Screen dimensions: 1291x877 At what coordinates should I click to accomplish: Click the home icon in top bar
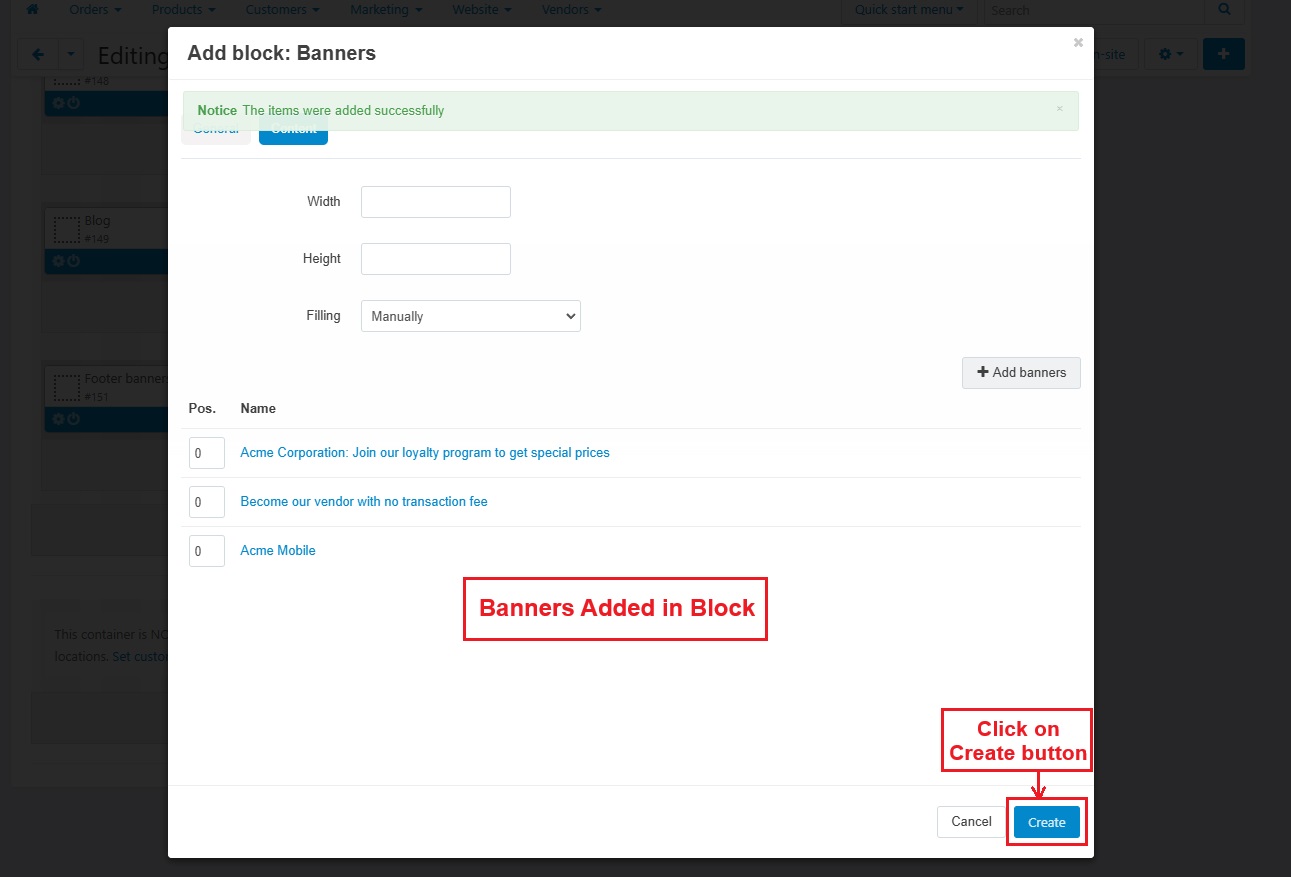(32, 10)
